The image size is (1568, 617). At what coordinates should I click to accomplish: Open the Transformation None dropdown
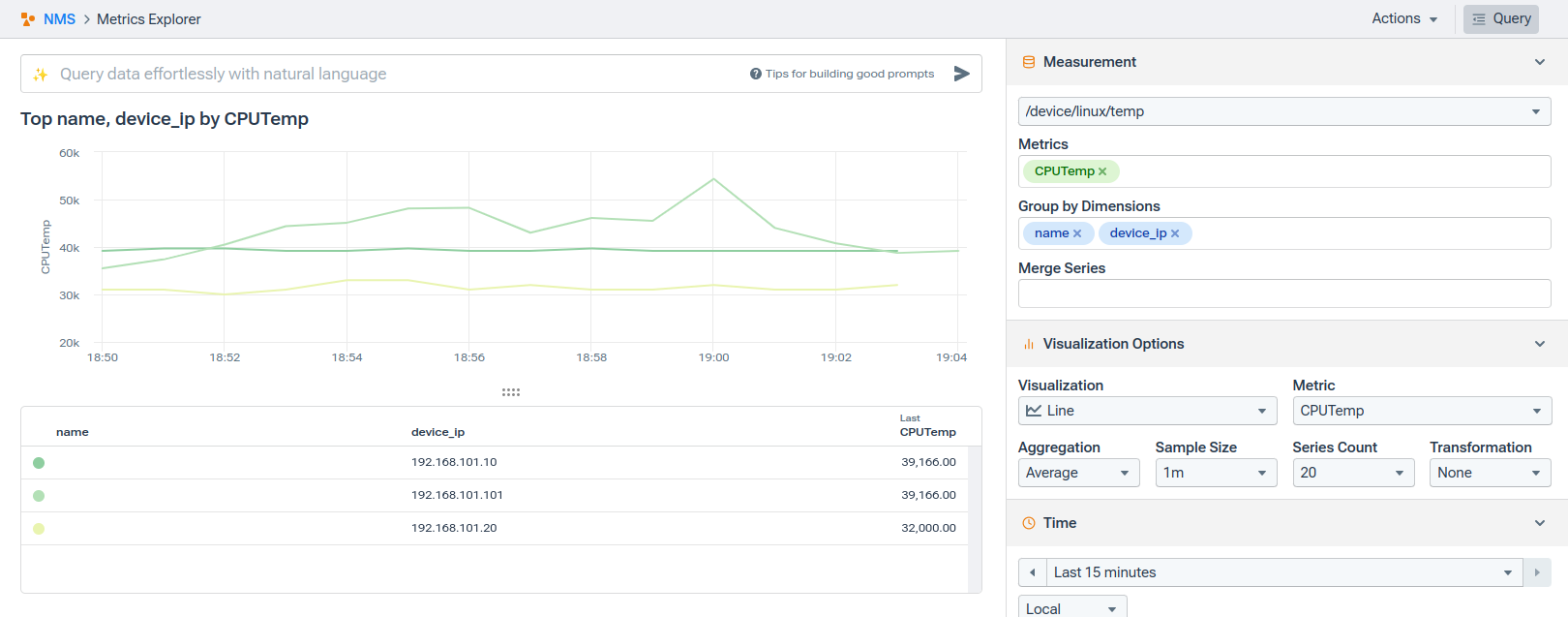(1491, 473)
